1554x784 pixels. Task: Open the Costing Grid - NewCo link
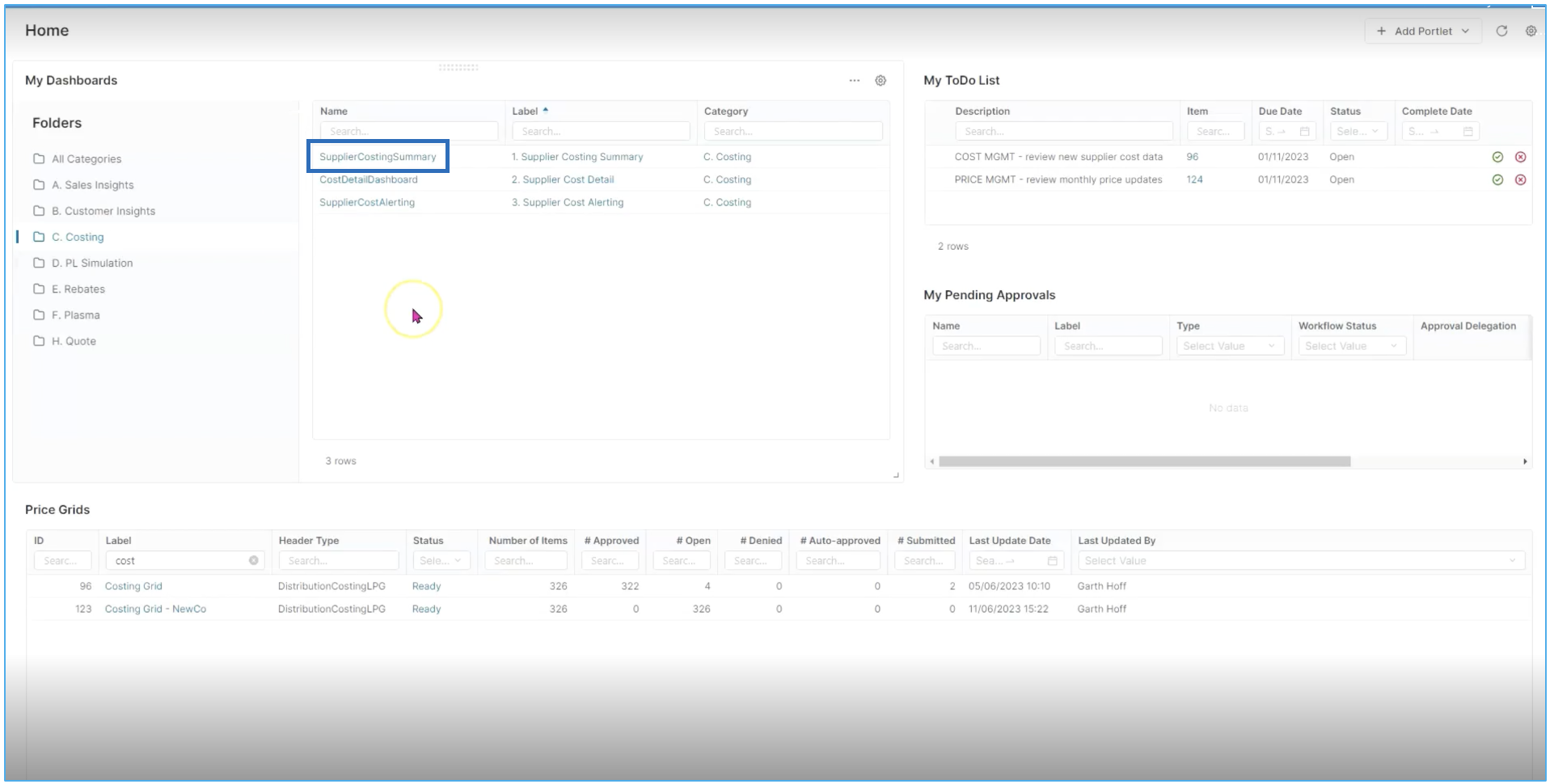pyautogui.click(x=155, y=609)
